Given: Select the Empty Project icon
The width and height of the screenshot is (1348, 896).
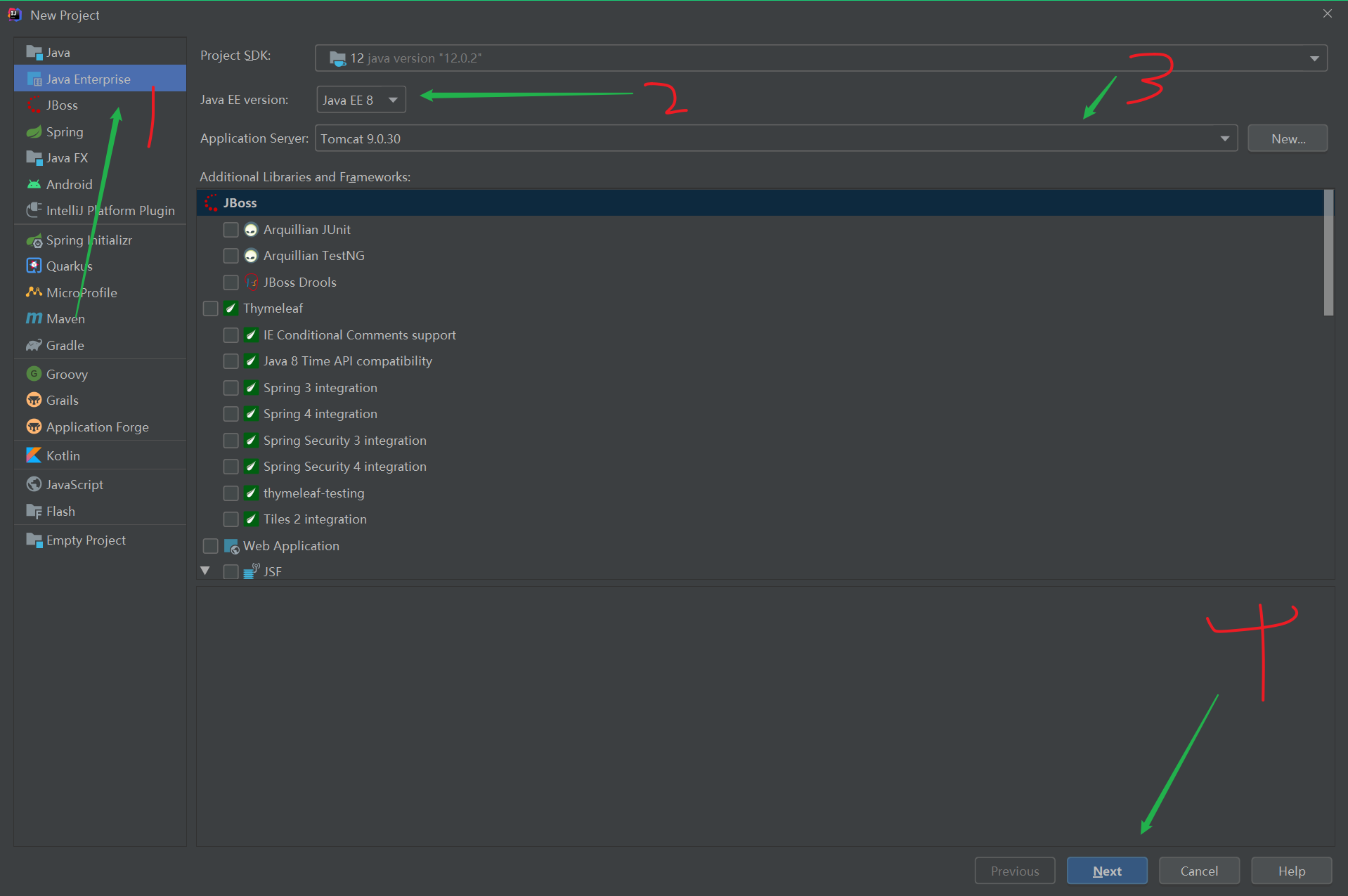Looking at the screenshot, I should point(34,540).
